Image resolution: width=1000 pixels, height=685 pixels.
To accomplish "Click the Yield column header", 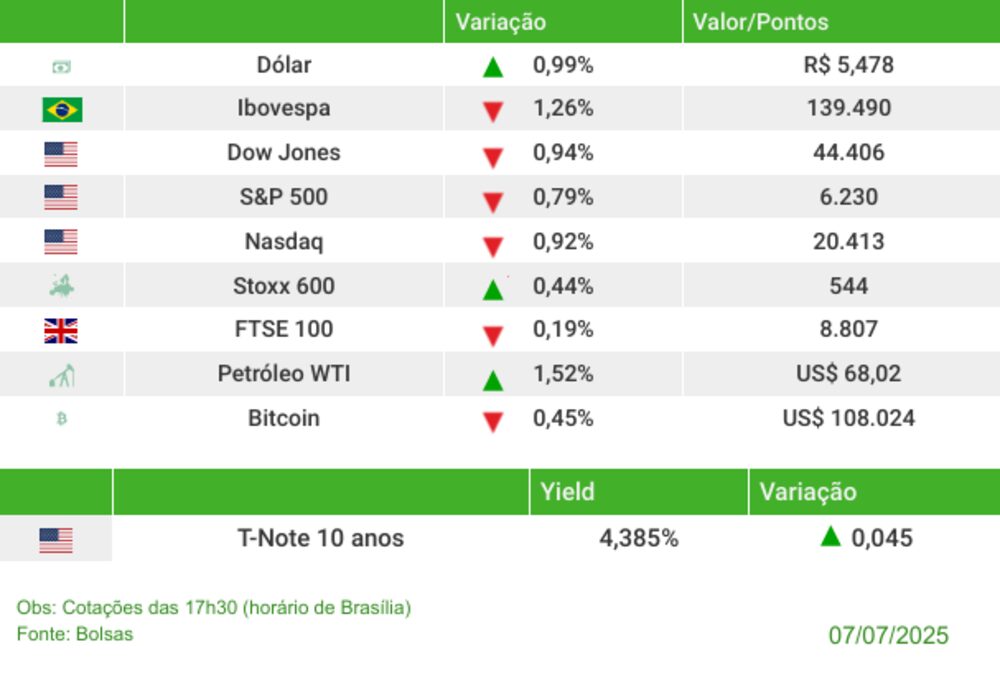I will click(567, 491).
